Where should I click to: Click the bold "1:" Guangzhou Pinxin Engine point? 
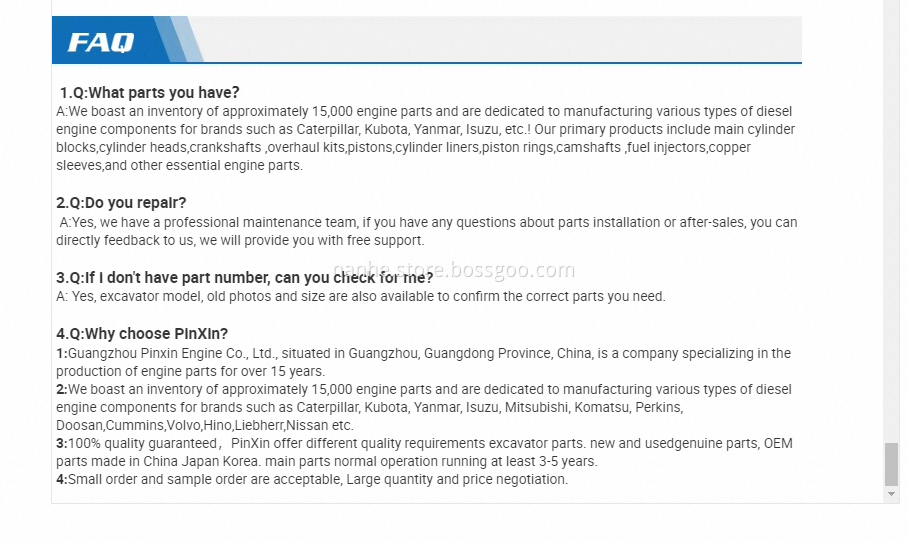click(x=423, y=362)
